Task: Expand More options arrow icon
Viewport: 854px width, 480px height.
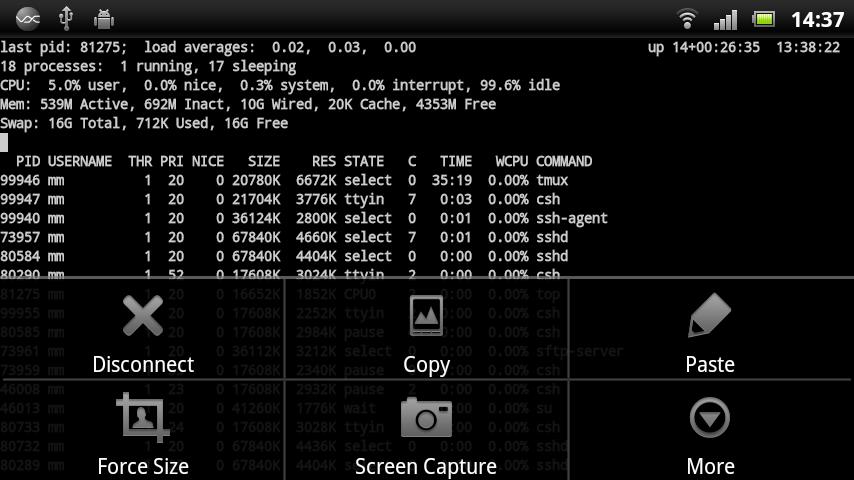Action: pyautogui.click(x=710, y=418)
